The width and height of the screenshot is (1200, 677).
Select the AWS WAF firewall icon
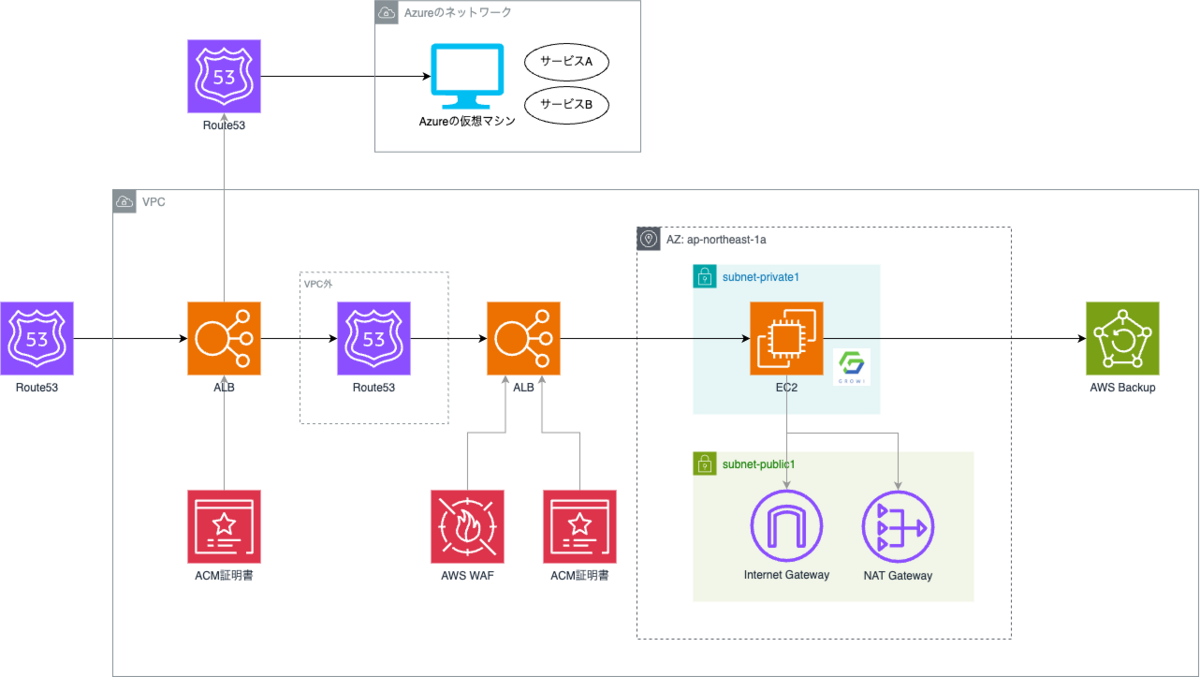[x=467, y=526]
